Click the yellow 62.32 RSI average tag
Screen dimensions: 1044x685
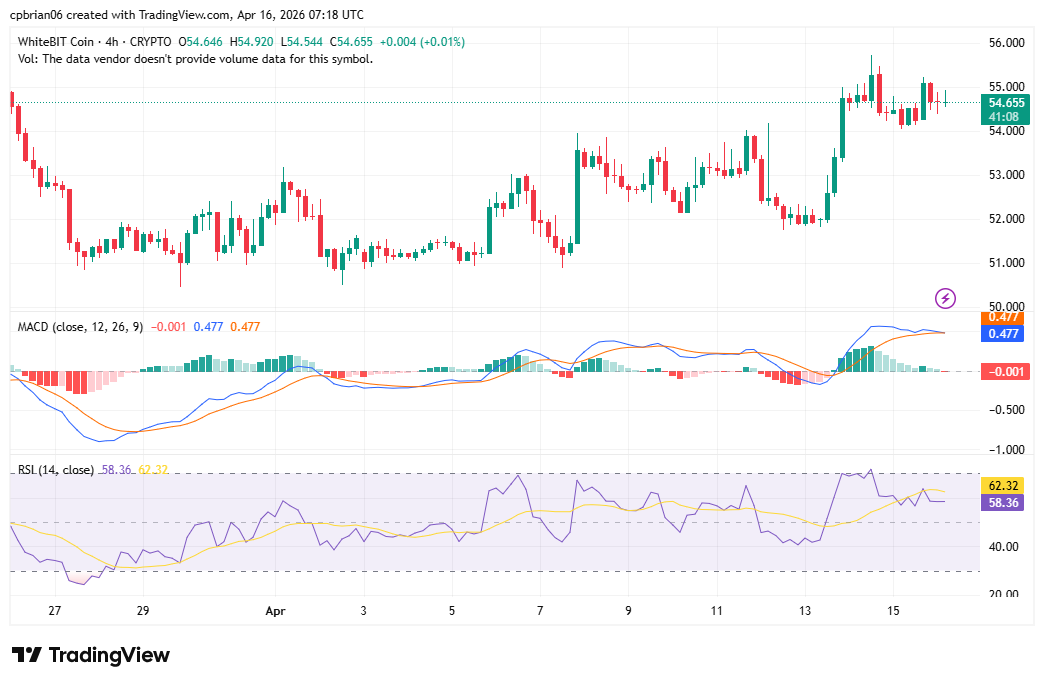[x=1005, y=487]
